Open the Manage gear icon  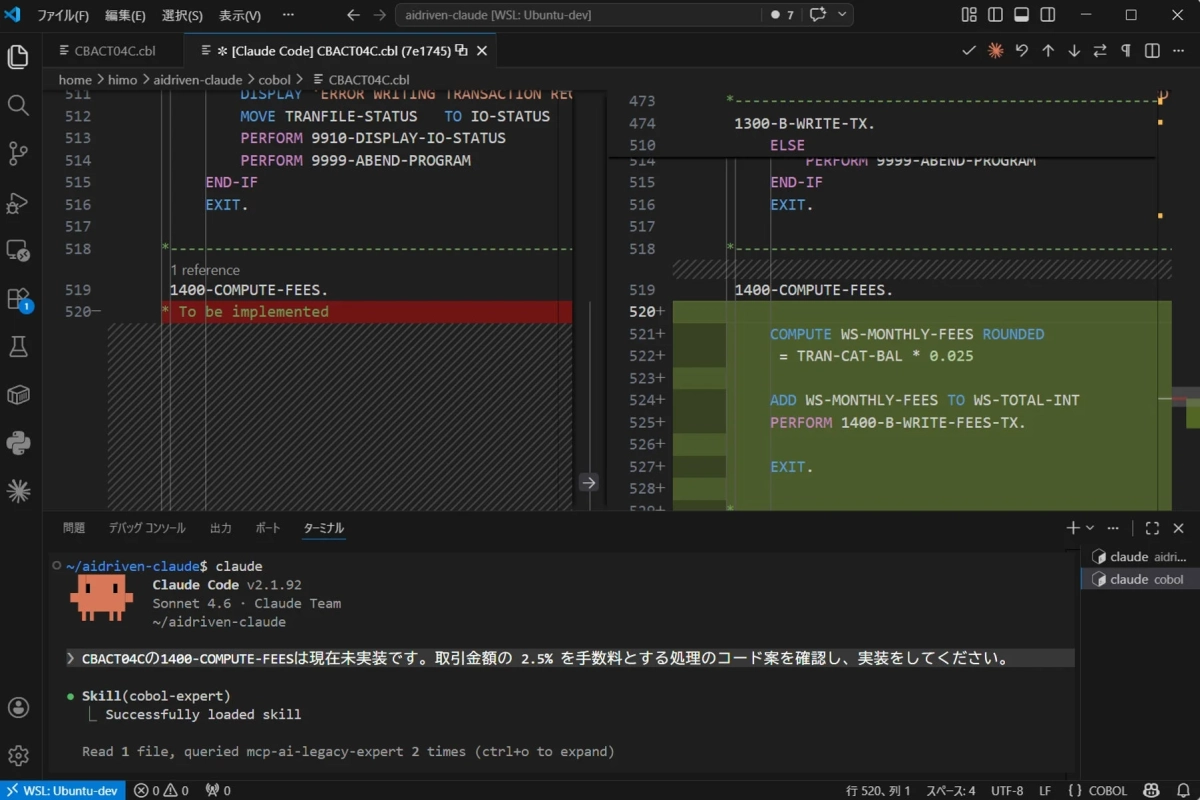coord(18,755)
